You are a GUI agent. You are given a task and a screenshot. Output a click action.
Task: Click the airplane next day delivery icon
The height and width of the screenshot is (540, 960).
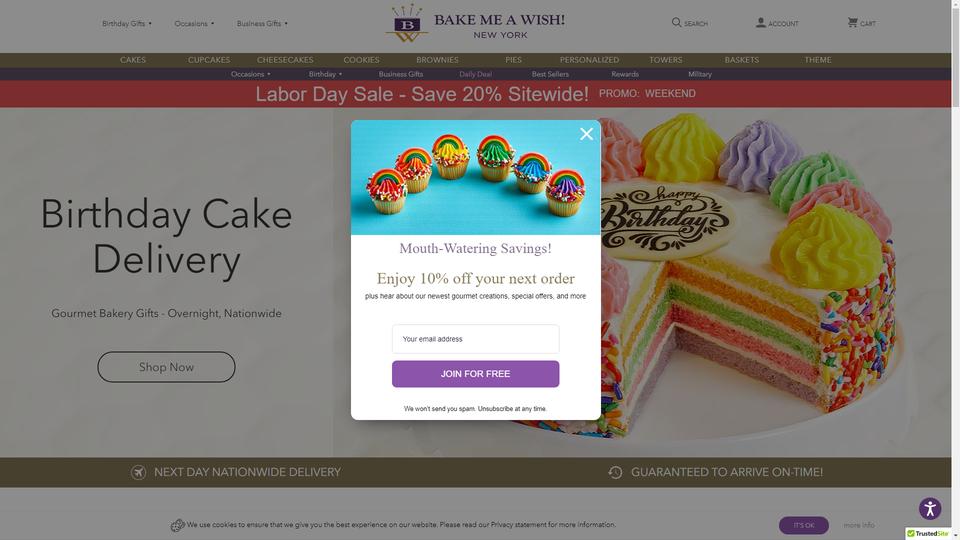[138, 472]
